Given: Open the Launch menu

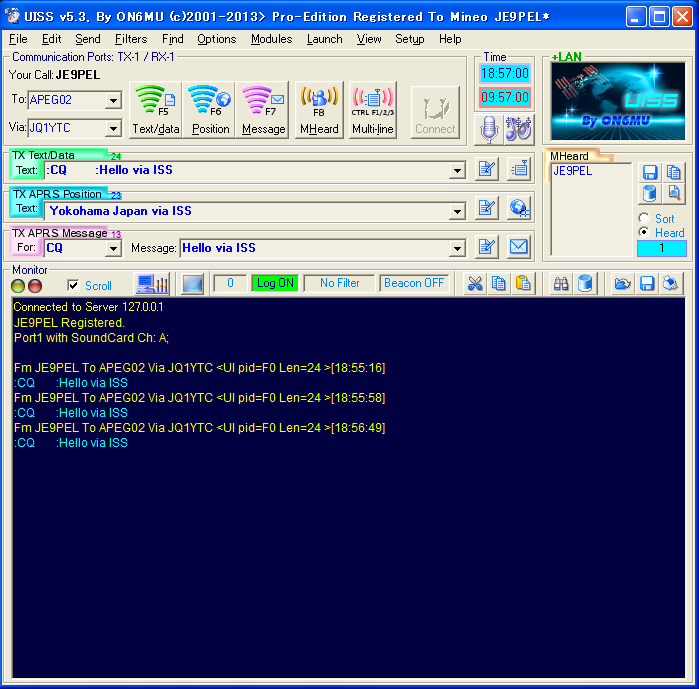Looking at the screenshot, I should click(x=324, y=39).
